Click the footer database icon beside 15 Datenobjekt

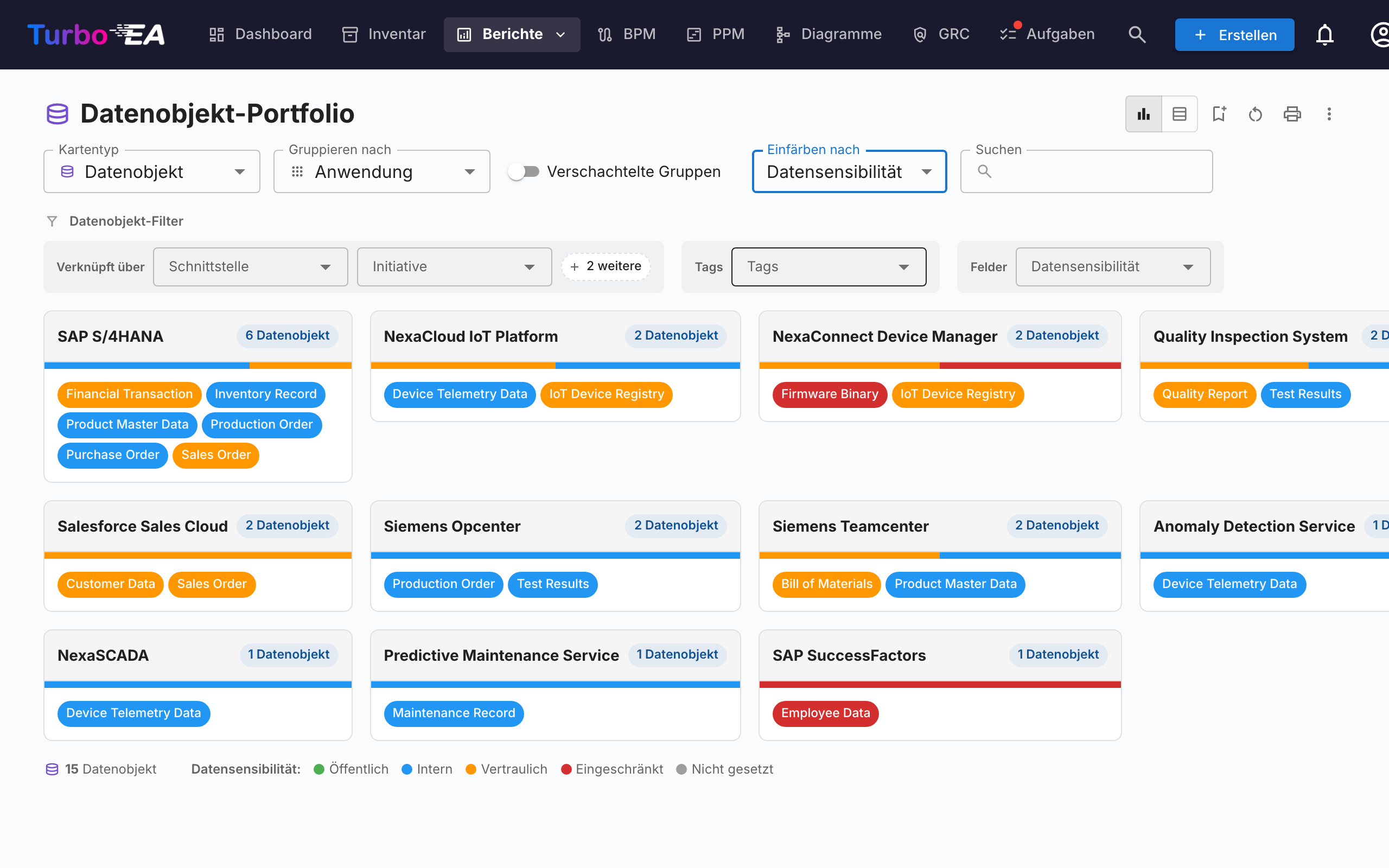point(52,769)
